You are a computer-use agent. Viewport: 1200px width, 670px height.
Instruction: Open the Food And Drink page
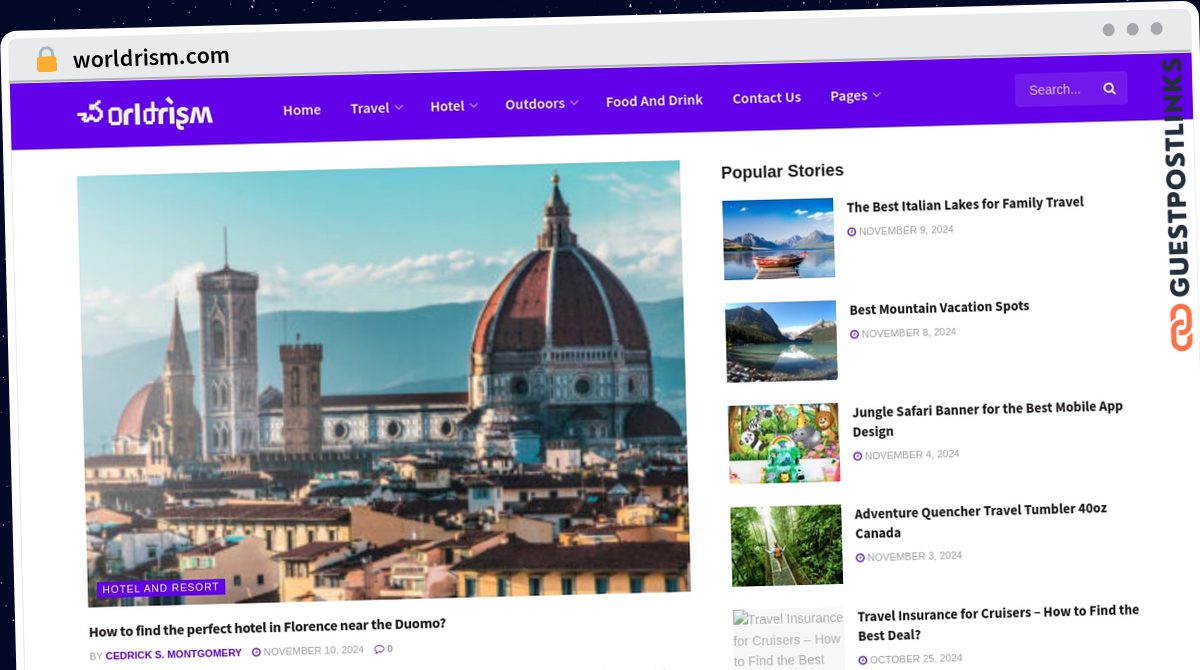(x=654, y=100)
